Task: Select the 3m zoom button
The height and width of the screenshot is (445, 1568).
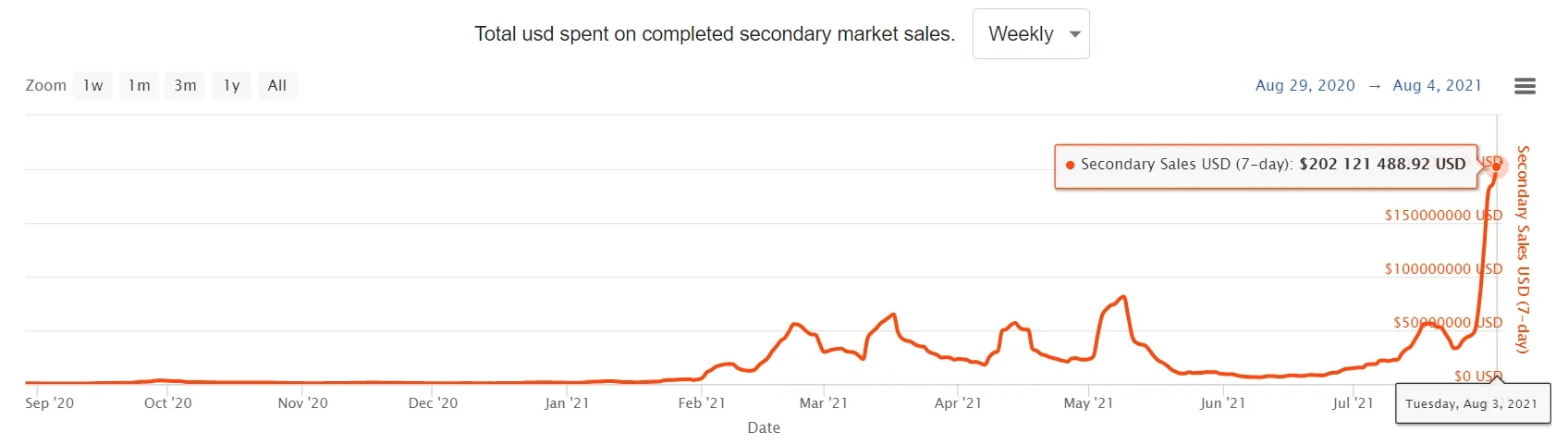Action: pyautogui.click(x=185, y=86)
